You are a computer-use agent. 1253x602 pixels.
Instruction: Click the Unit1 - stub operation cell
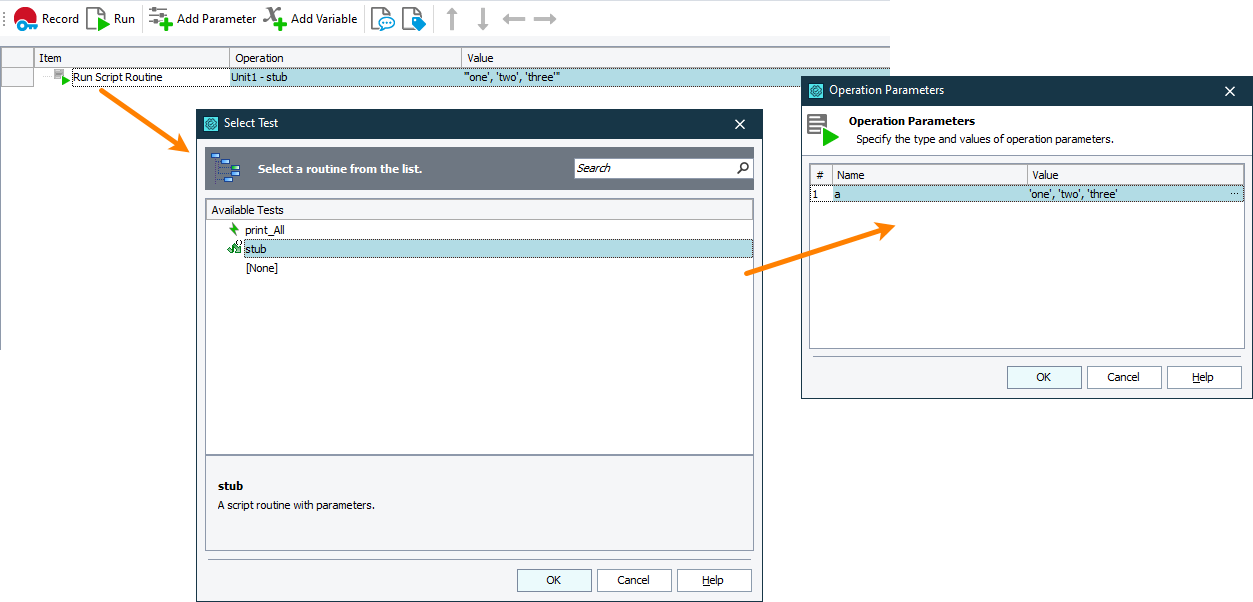346,77
